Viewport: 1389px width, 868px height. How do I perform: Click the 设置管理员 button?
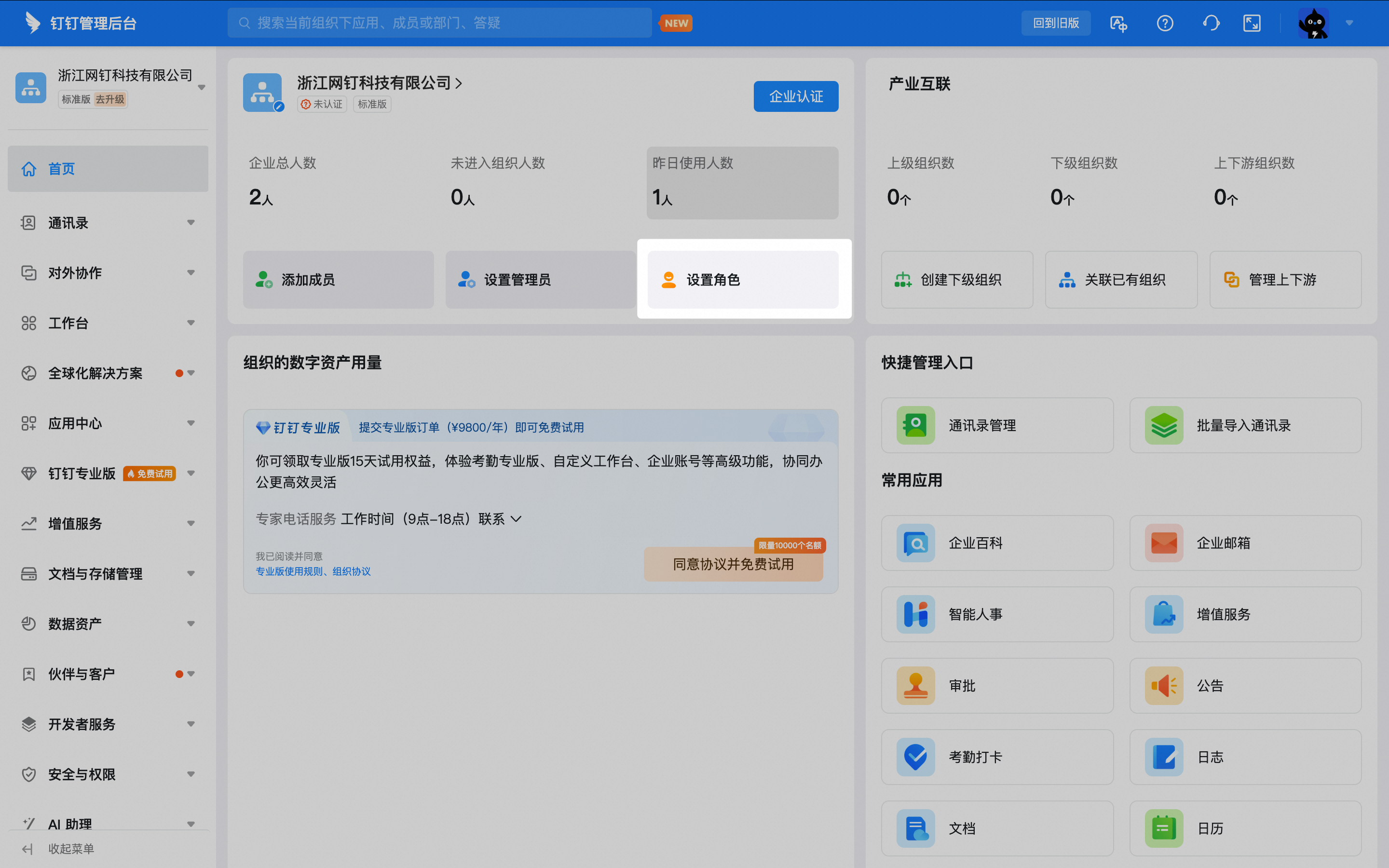pos(540,280)
